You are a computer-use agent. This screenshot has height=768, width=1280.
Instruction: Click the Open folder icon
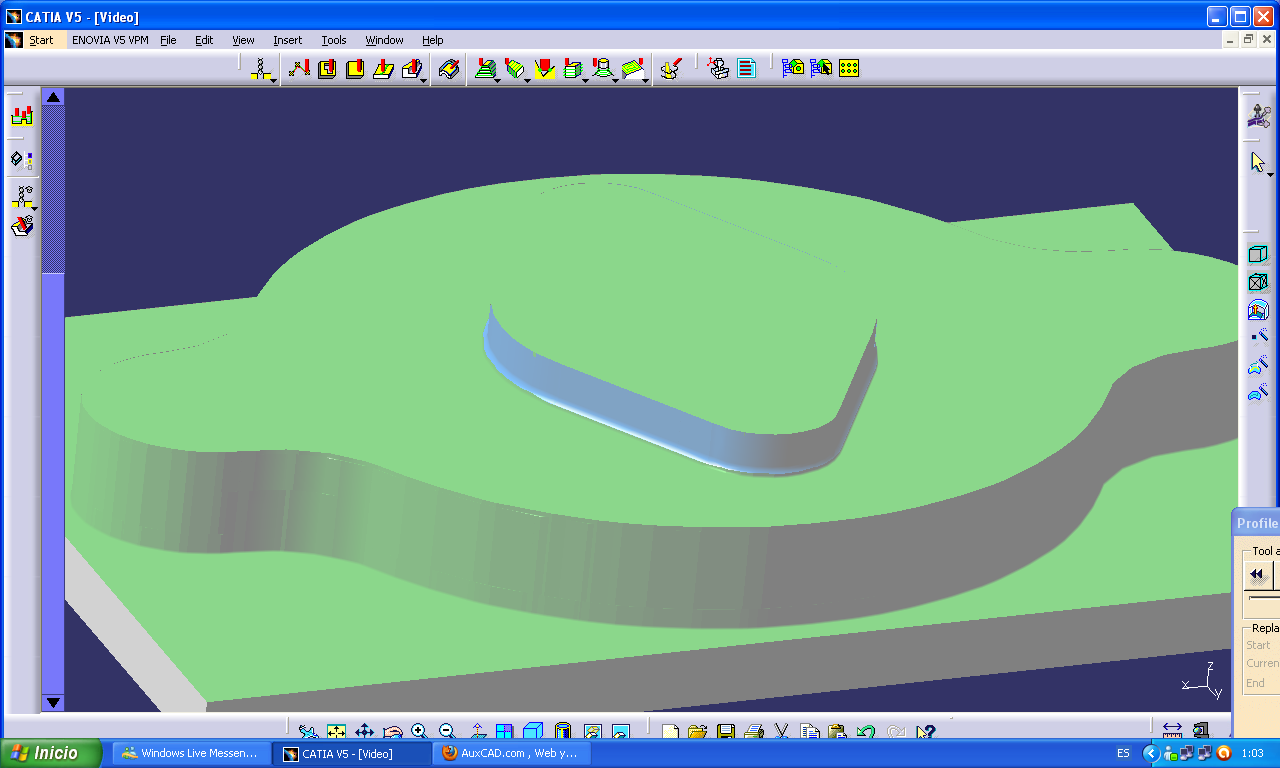tap(698, 732)
